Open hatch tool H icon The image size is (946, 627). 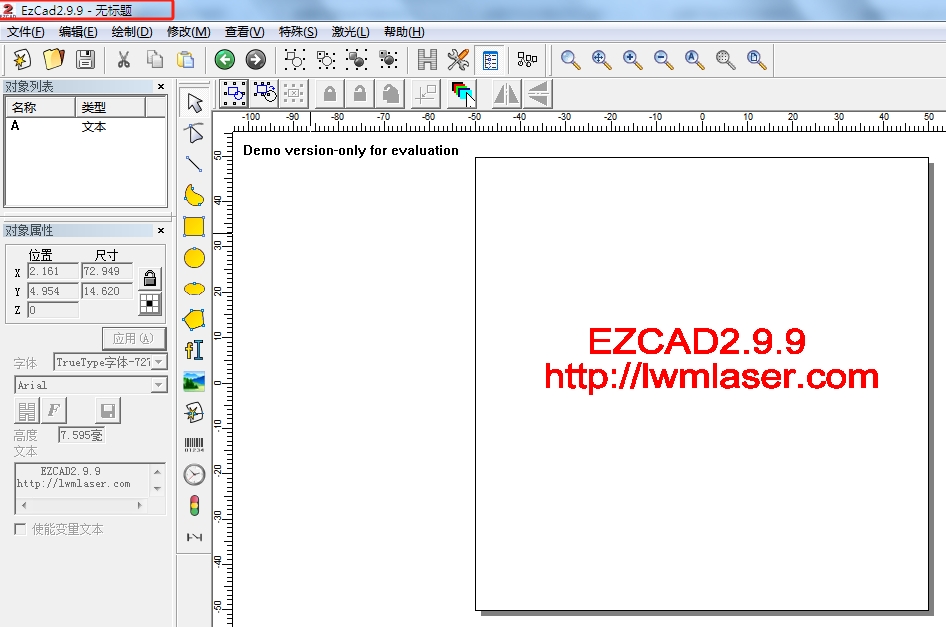[x=427, y=59]
